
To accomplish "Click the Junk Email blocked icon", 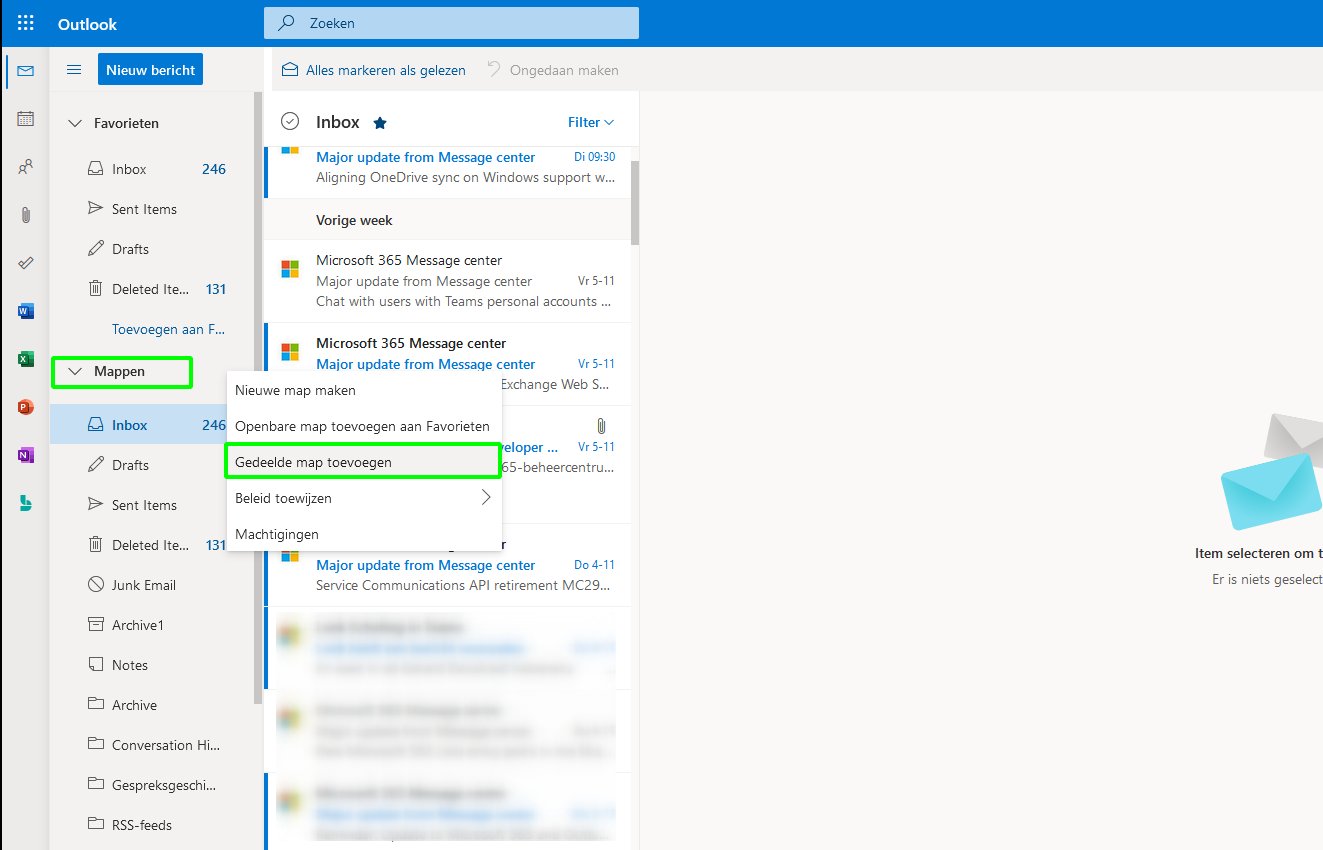I will (96, 584).
